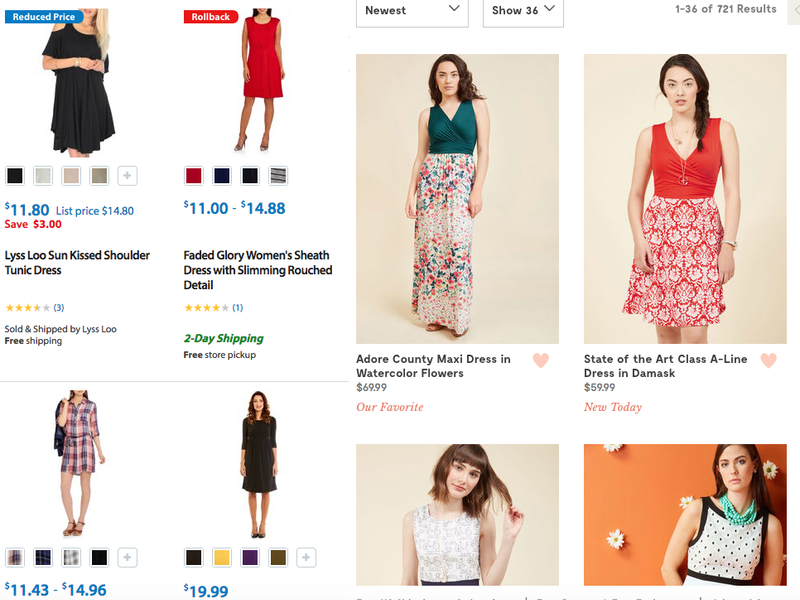Click the red Rollback badge
The height and width of the screenshot is (600, 800).
point(209,16)
